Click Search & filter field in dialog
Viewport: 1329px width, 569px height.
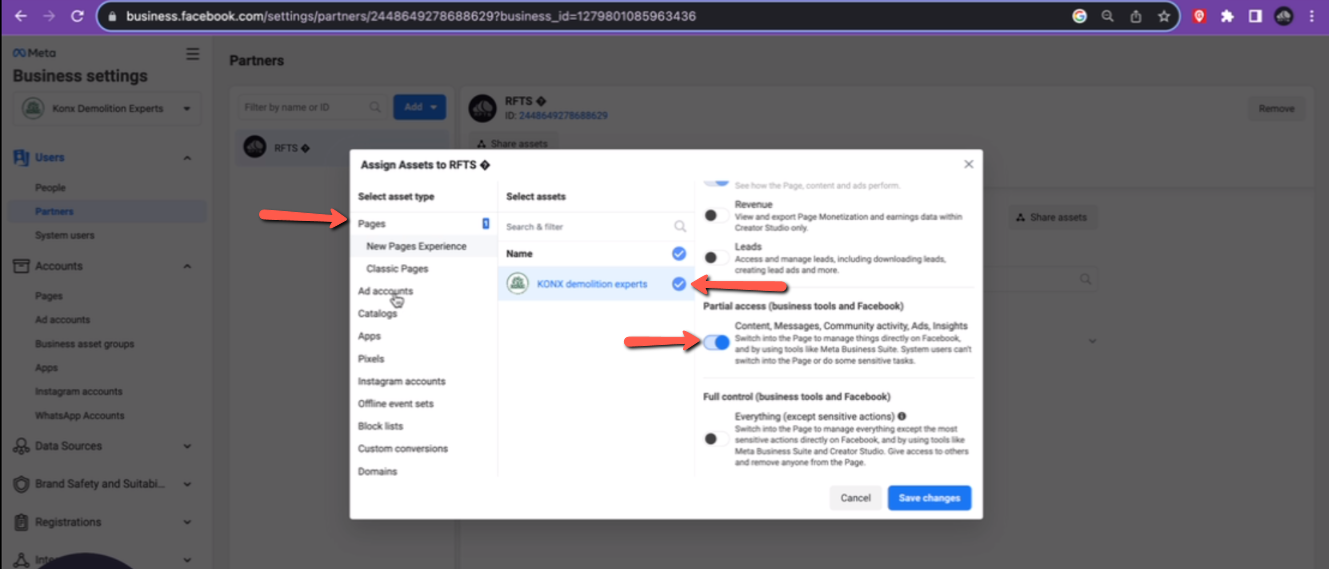[597, 227]
